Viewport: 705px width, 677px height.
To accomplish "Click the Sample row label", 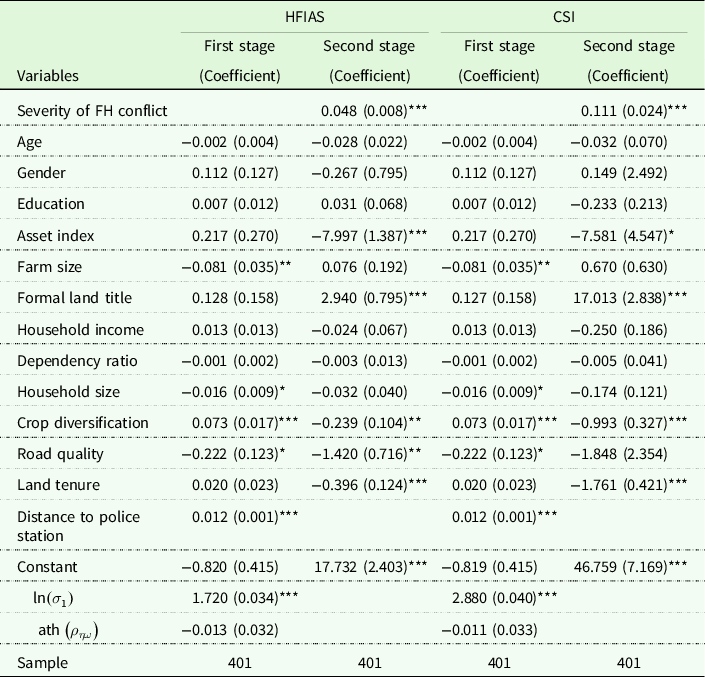I will (x=42, y=661).
